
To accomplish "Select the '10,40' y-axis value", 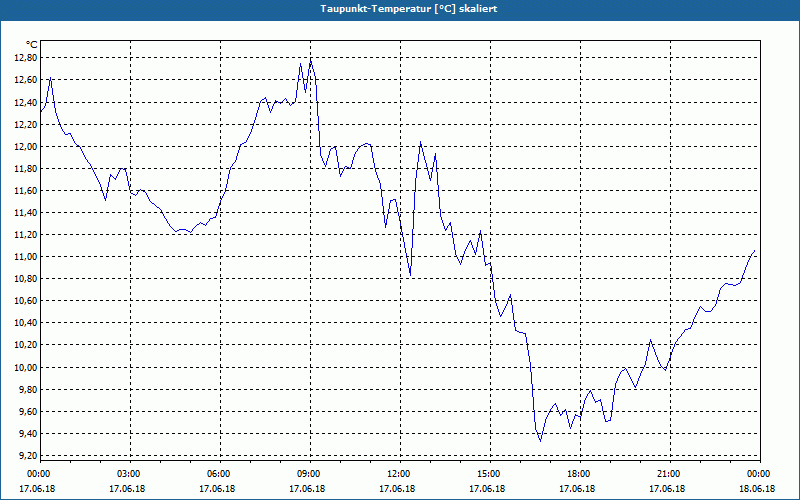I will [27, 322].
